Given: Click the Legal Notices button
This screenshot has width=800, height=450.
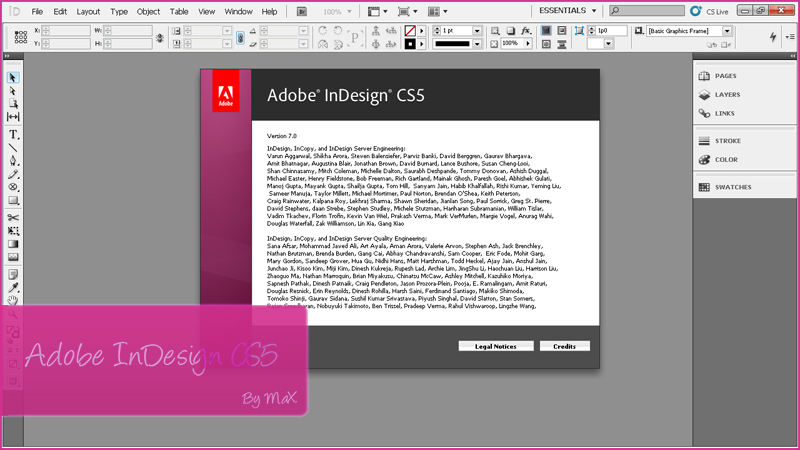Looking at the screenshot, I should coord(496,346).
